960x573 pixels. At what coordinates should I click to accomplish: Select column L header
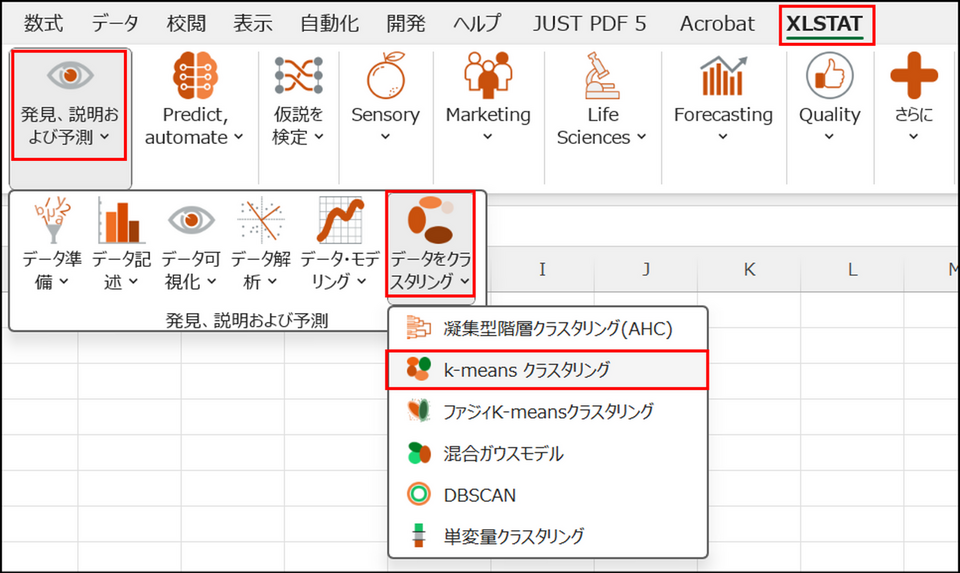(852, 269)
